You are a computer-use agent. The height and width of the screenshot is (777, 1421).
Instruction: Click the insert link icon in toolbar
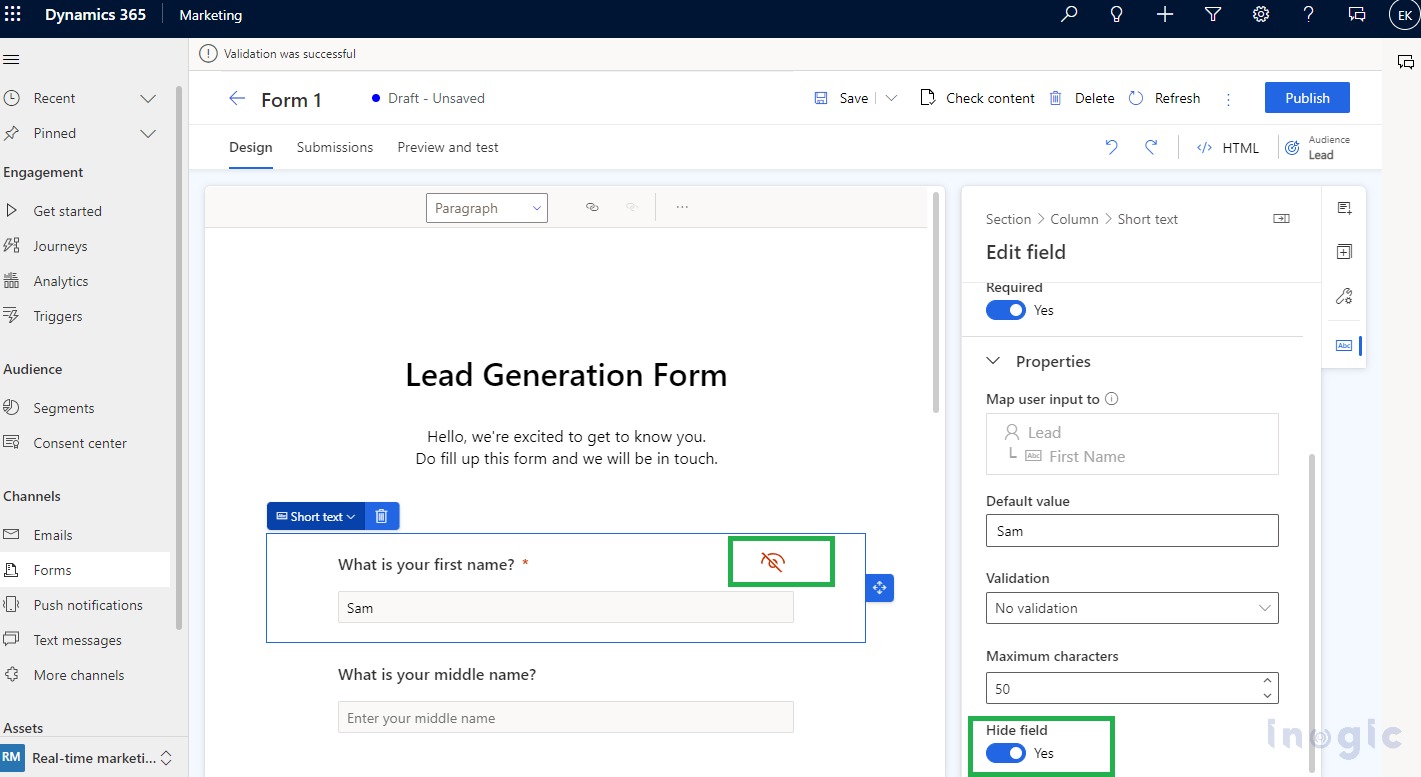pos(592,208)
